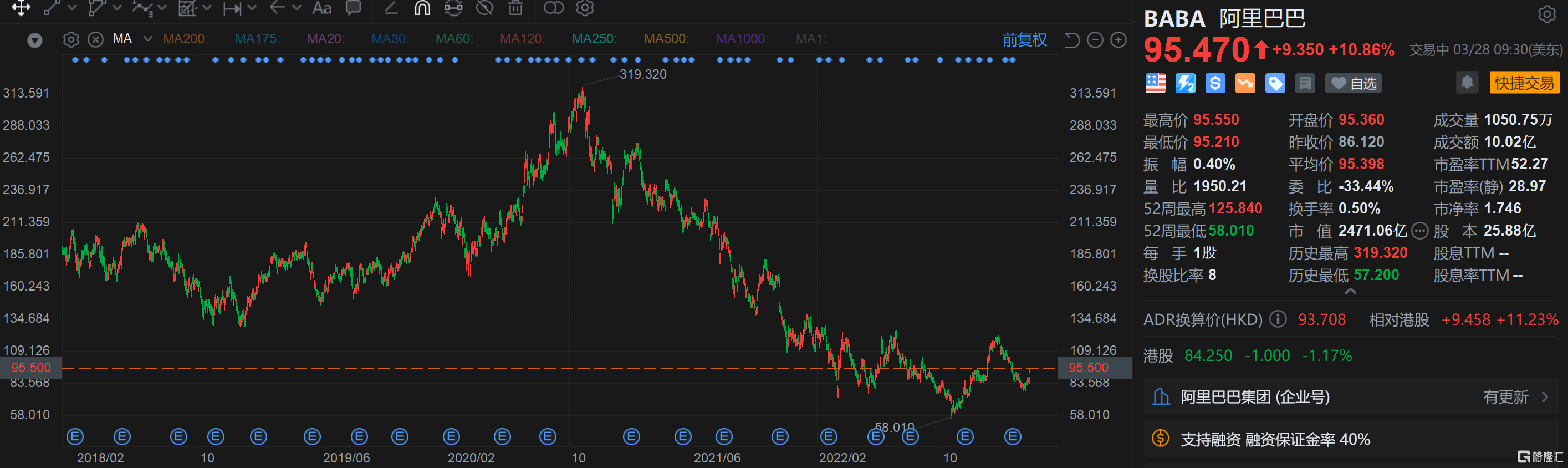The image size is (1568, 468).
Task: Select the crosshair move cursor tool
Action: pos(21,8)
